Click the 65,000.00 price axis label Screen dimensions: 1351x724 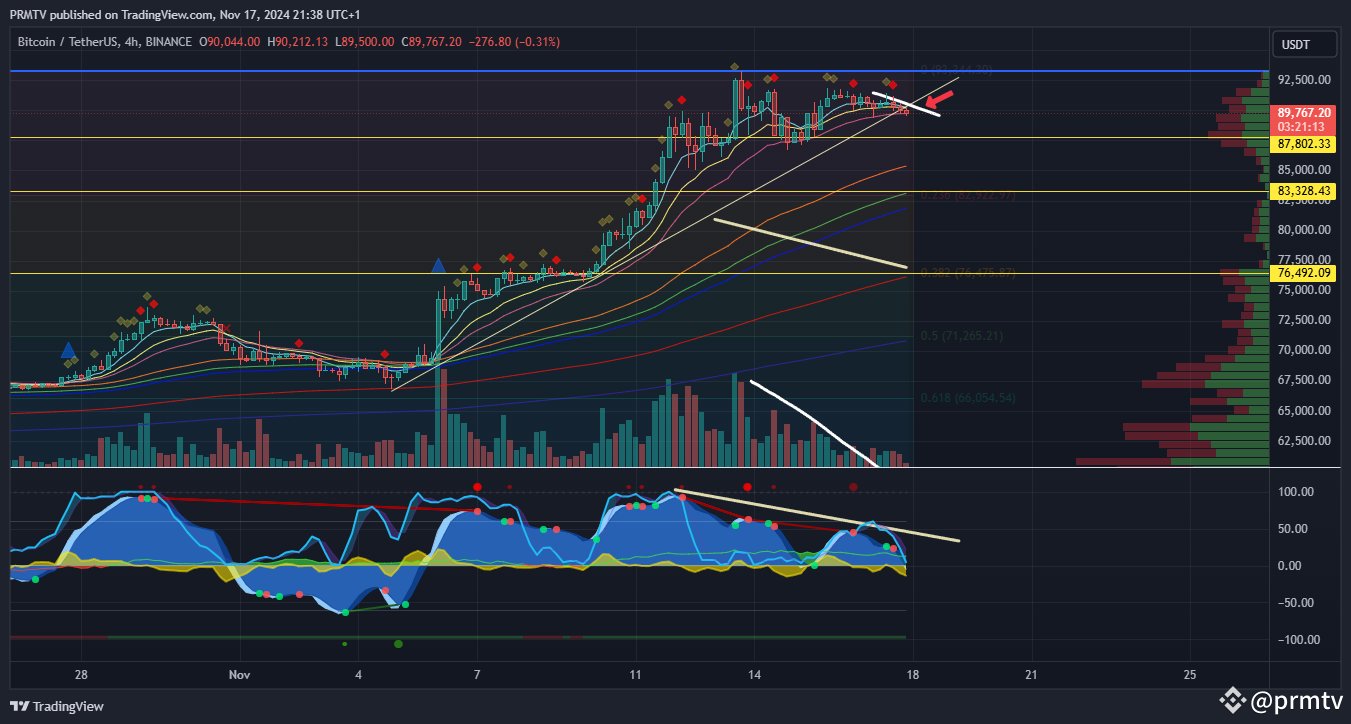1303,410
